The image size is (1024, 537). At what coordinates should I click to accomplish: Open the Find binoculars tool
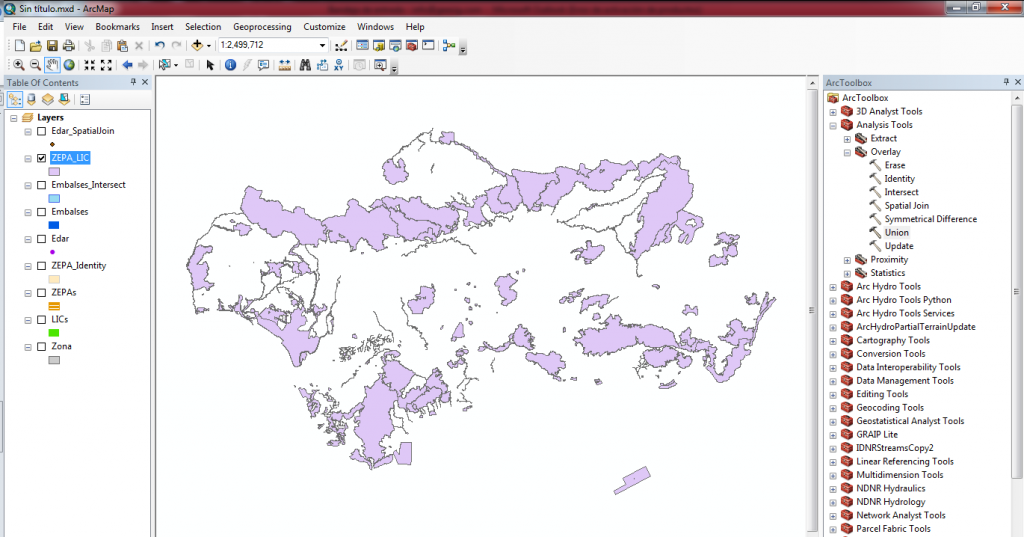tap(304, 65)
